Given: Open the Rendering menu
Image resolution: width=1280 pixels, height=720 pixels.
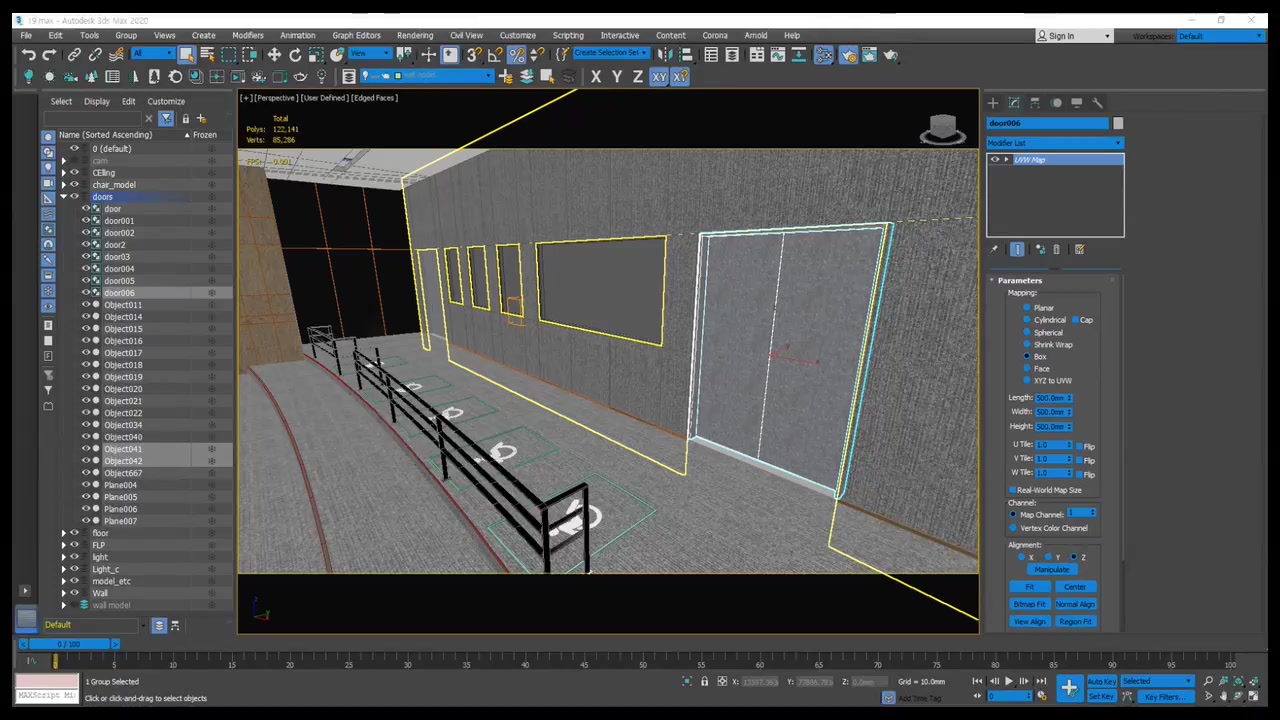Looking at the screenshot, I should click(x=414, y=35).
